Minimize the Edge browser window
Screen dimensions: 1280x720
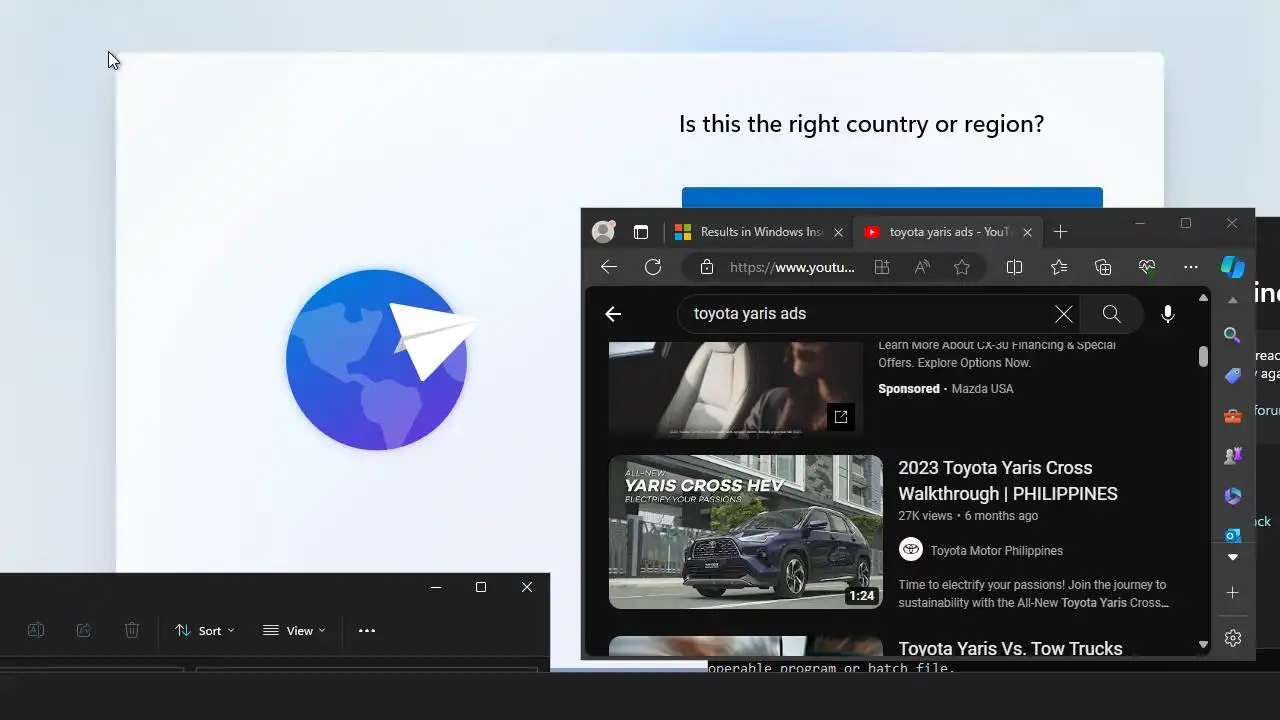pos(1140,223)
